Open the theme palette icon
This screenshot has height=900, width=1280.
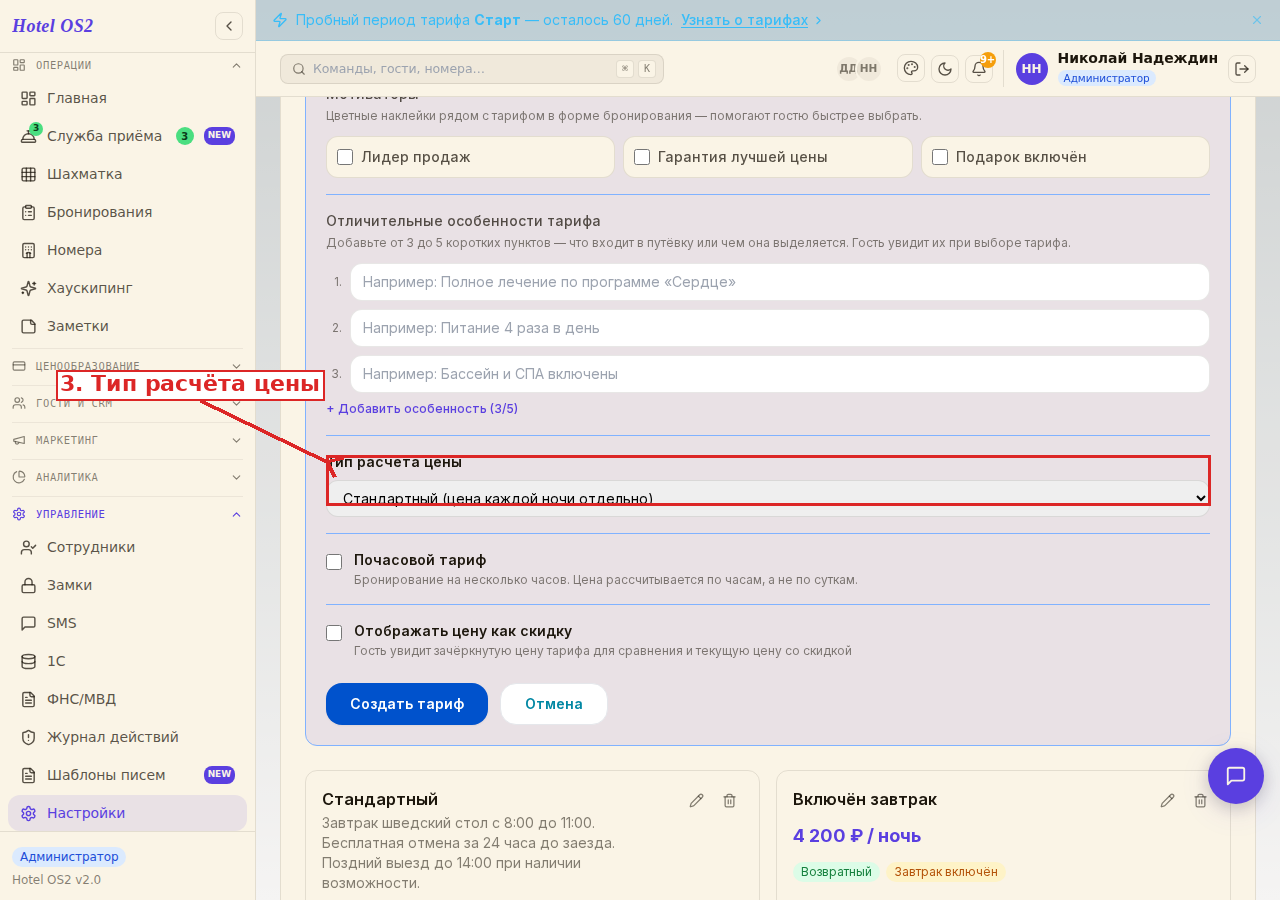(x=911, y=68)
